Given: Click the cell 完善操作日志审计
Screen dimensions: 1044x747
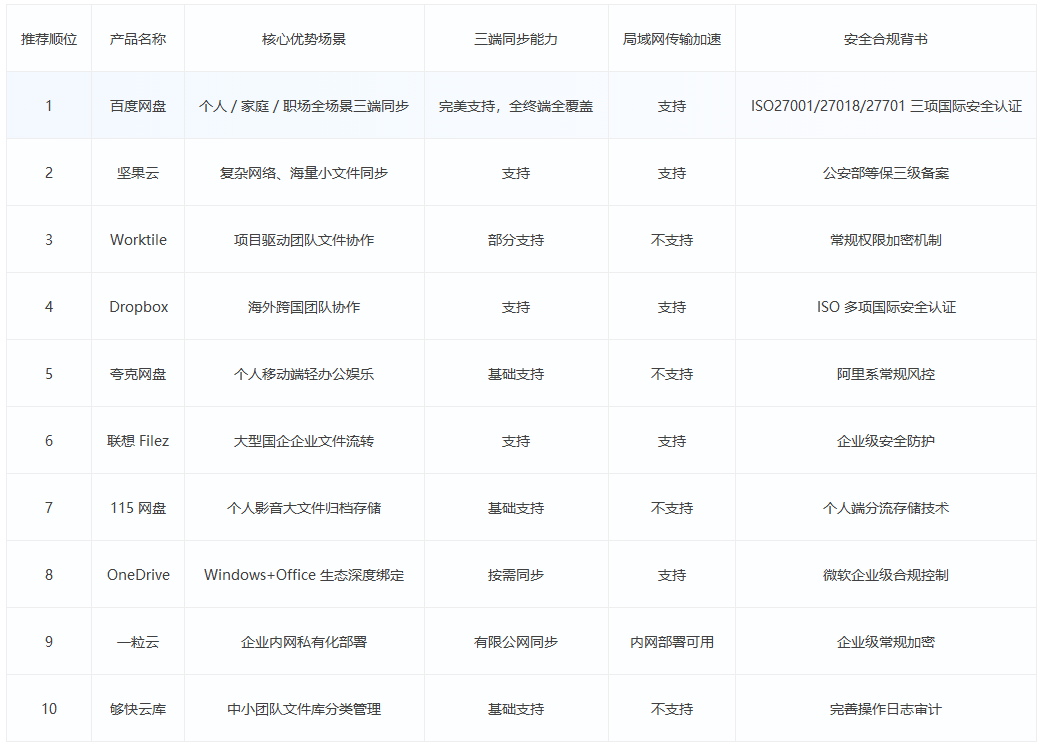Looking at the screenshot, I should click(x=886, y=709).
